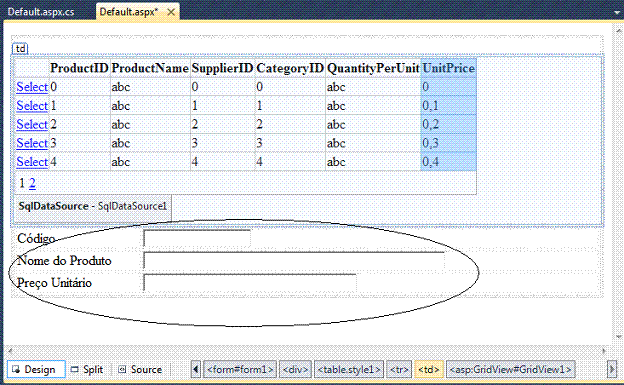Click the Nome do Produto label
Image resolution: width=624 pixels, height=385 pixels.
(64, 261)
